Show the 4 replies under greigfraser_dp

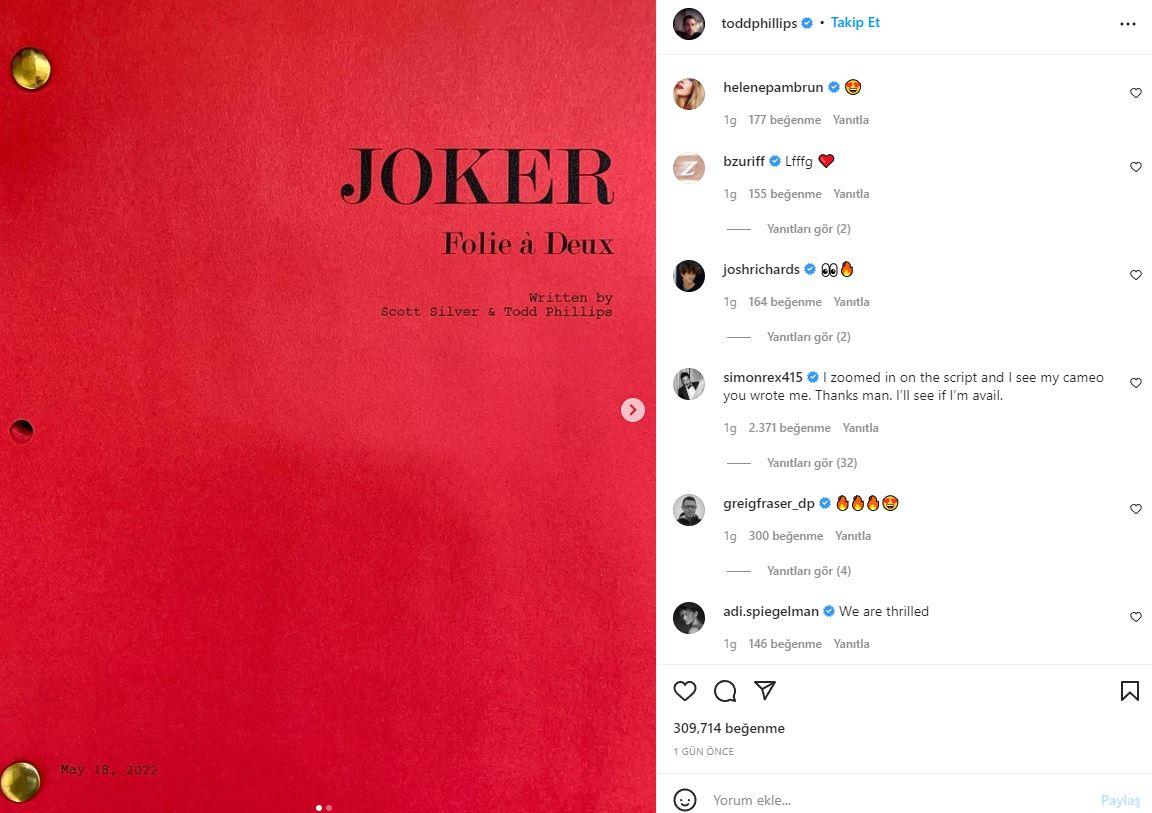tap(808, 571)
